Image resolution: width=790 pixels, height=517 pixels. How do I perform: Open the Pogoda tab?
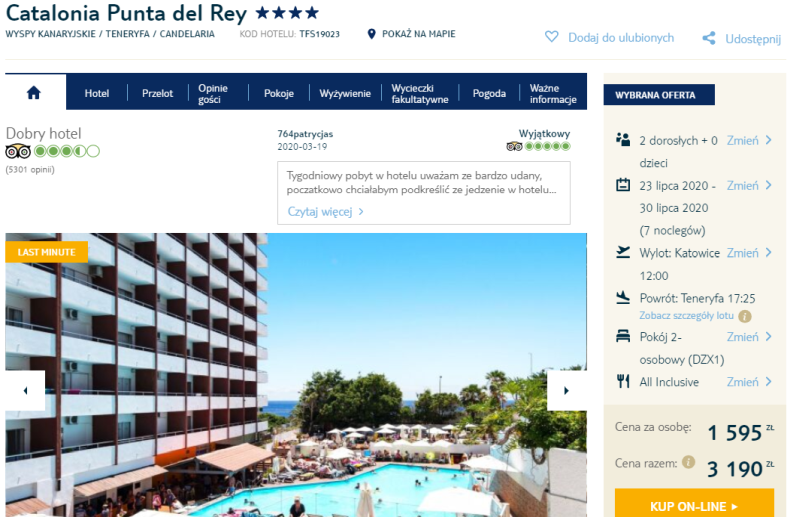tap(489, 94)
